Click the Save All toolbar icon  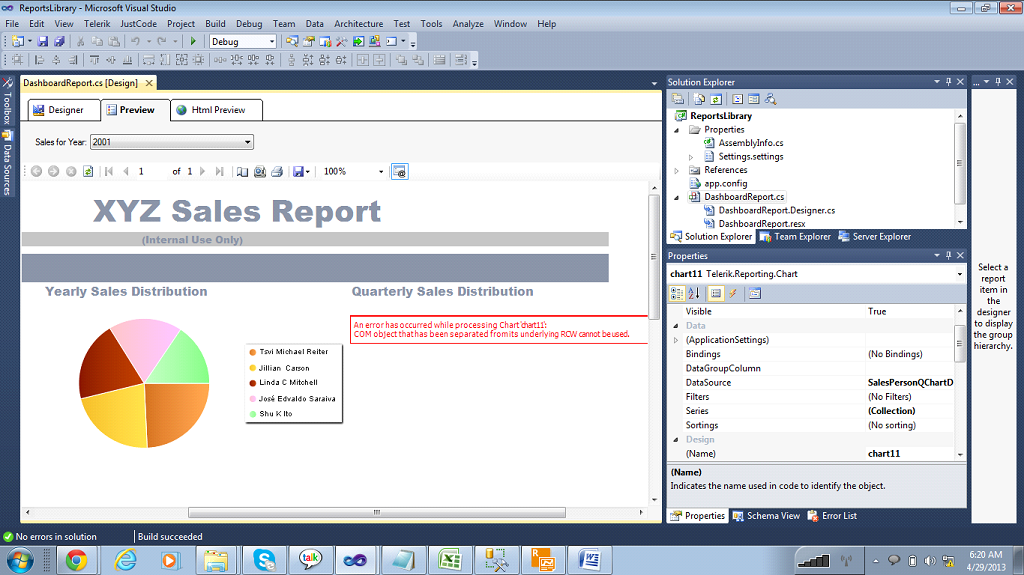pyautogui.click(x=59, y=41)
